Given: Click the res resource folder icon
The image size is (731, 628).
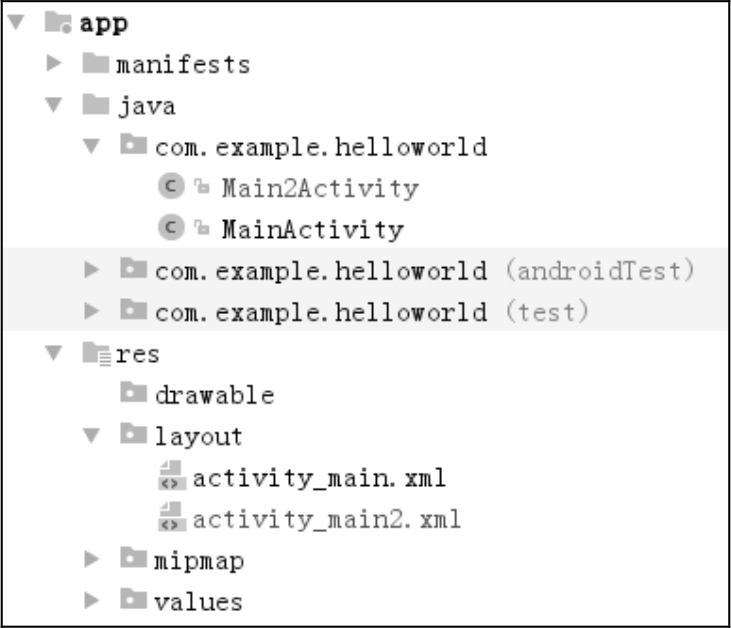Looking at the screenshot, I should coord(96,354).
